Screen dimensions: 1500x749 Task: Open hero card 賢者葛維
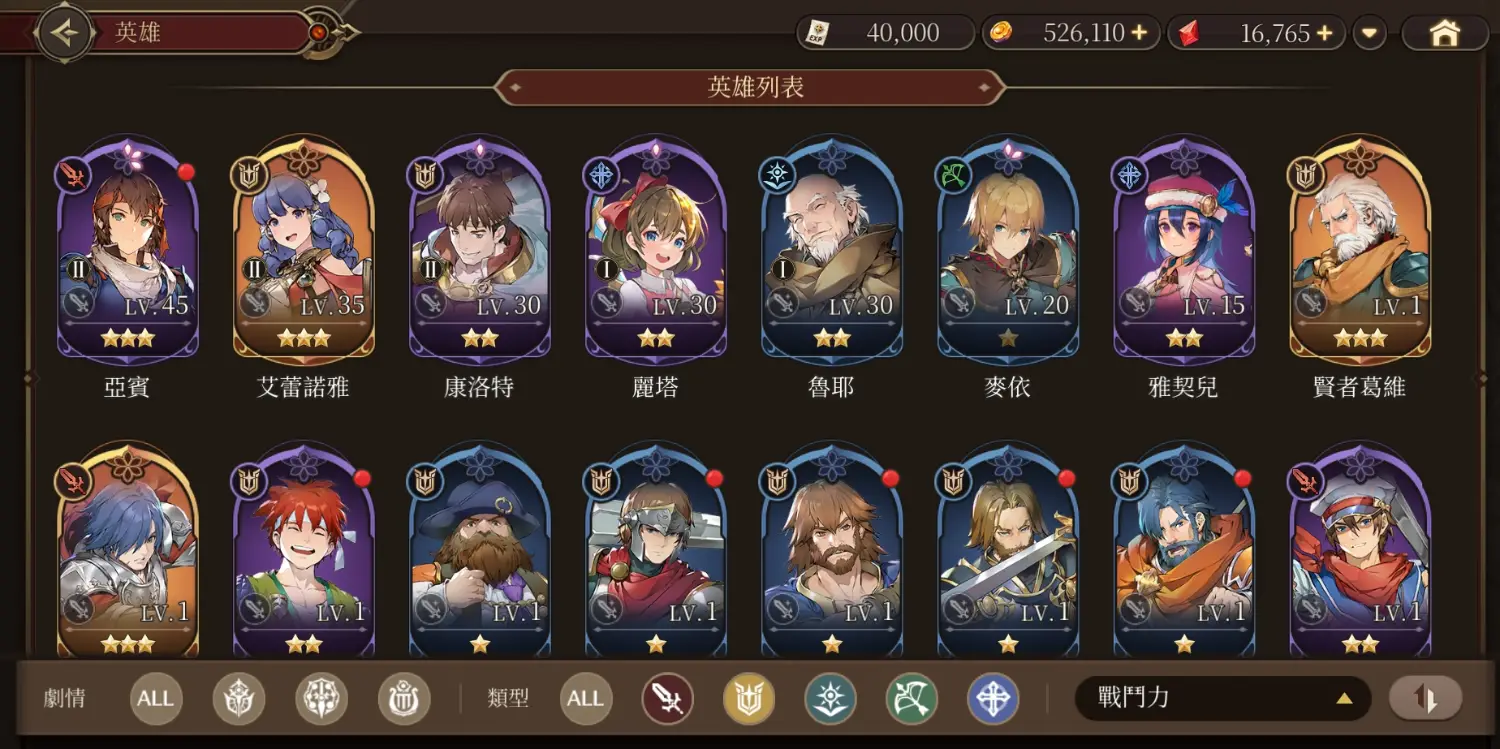(1360, 250)
